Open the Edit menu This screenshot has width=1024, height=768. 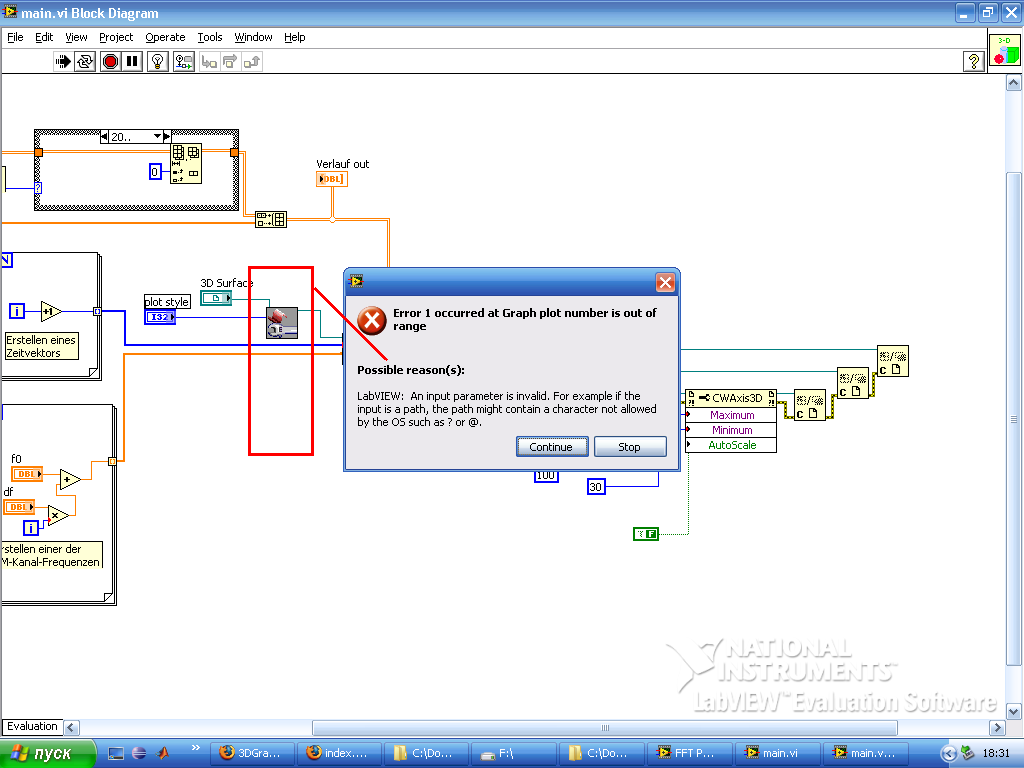44,37
